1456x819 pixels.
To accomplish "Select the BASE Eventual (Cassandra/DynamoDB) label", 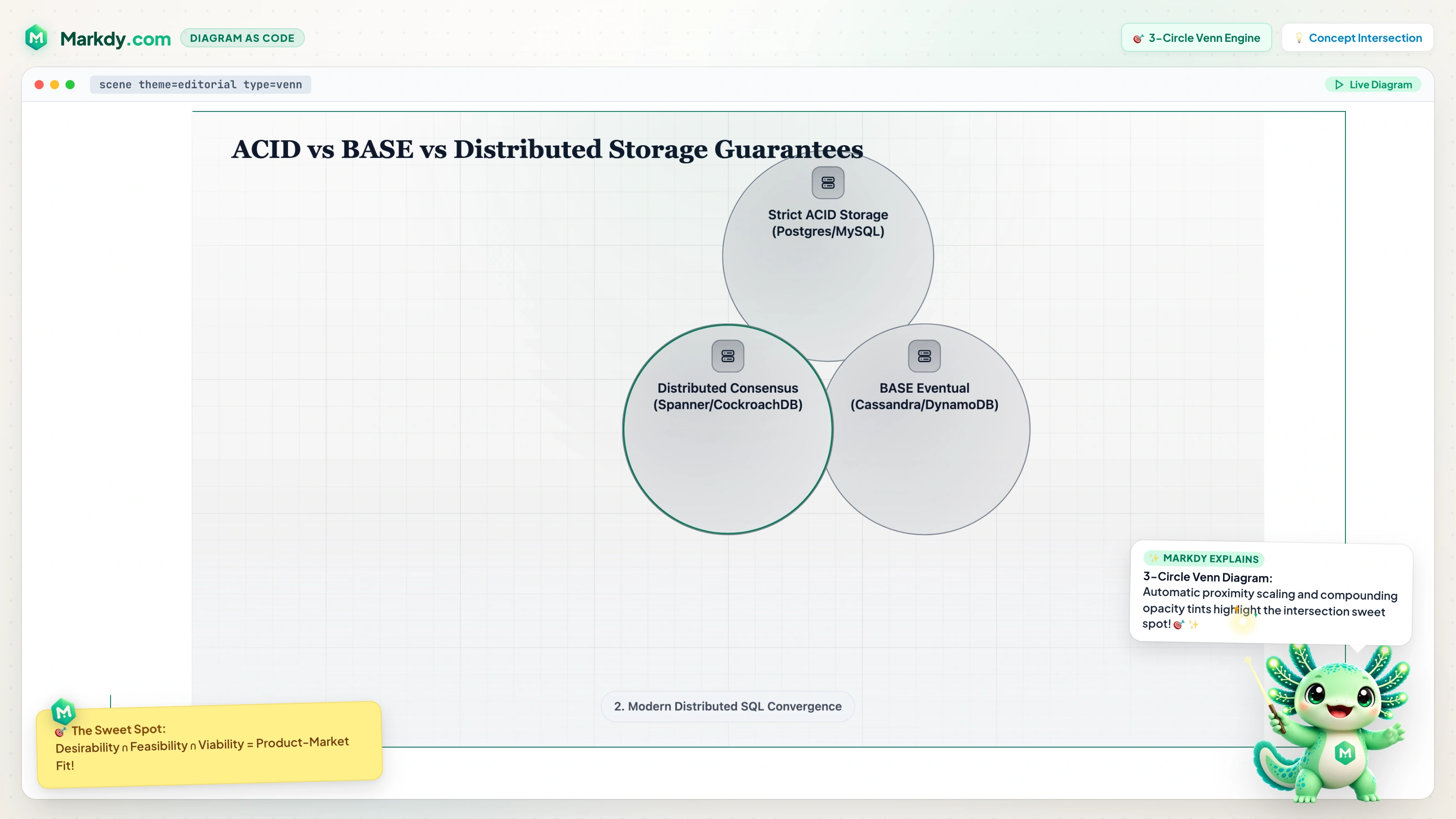I will 925,396.
